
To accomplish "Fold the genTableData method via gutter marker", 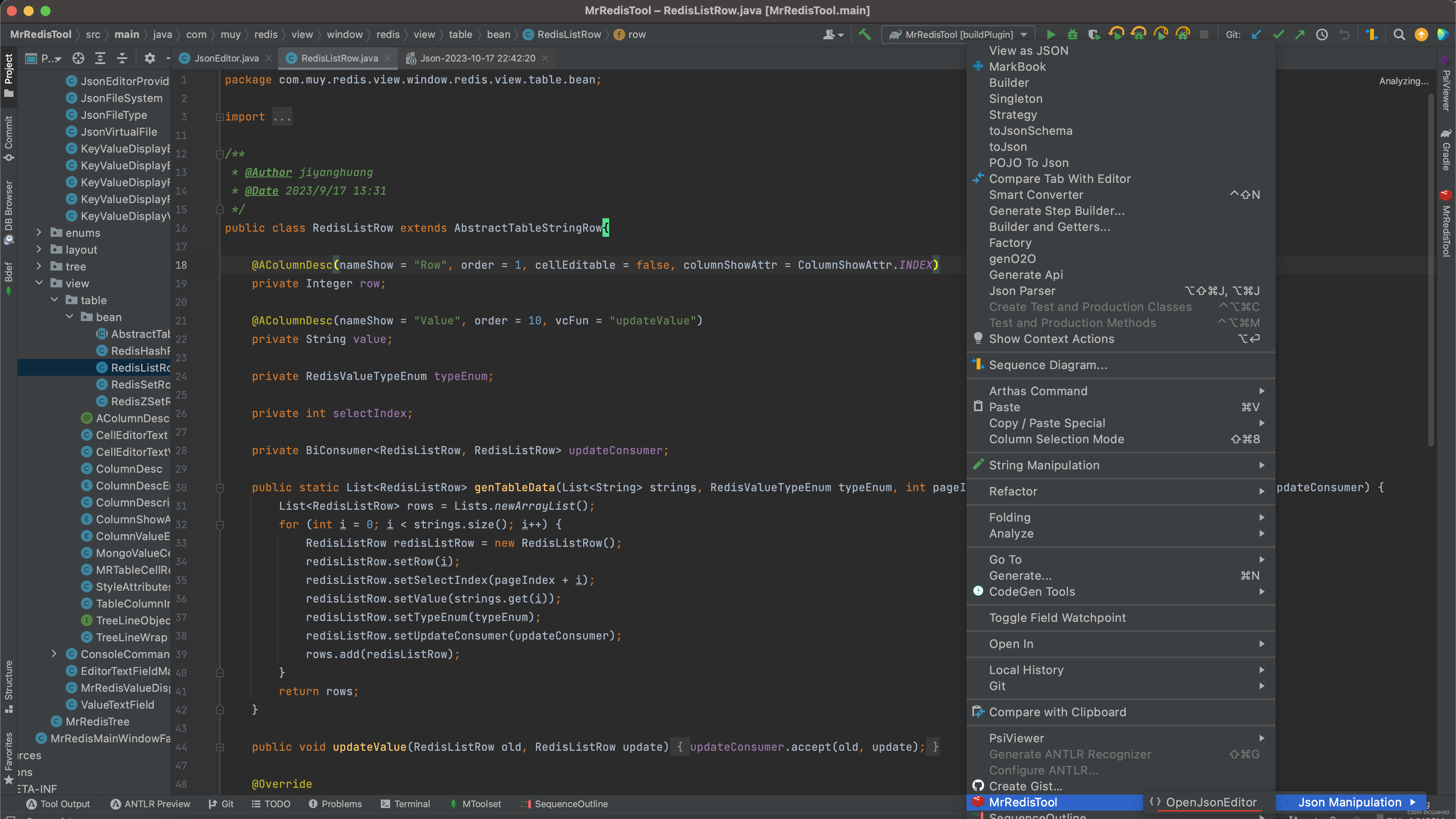I will tap(220, 488).
